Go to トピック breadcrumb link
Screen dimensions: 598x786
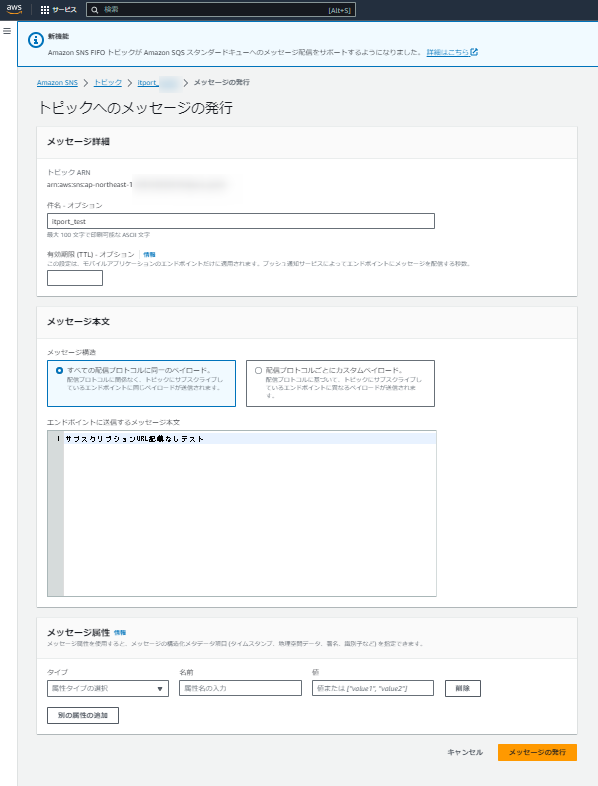tap(108, 83)
